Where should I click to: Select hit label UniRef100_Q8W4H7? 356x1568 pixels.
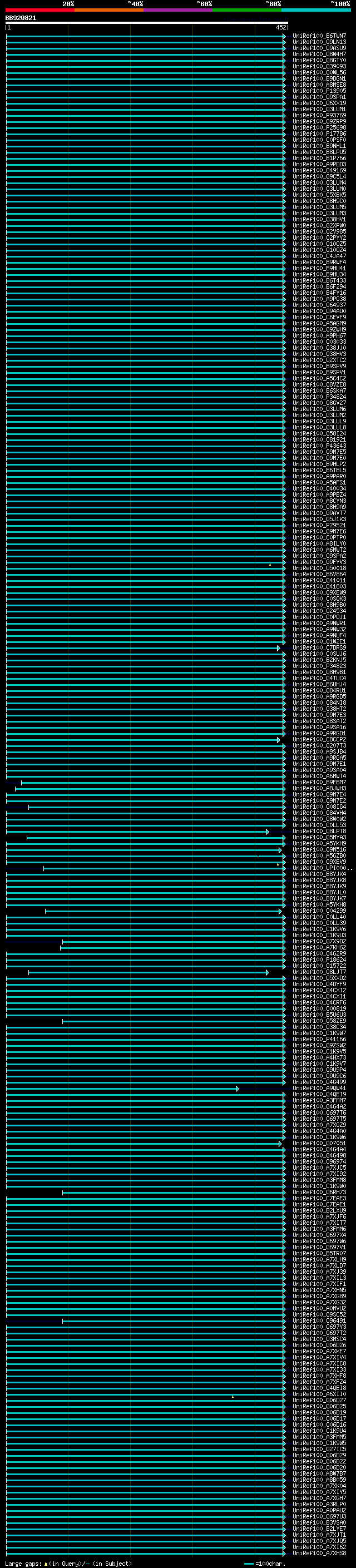point(319,54)
